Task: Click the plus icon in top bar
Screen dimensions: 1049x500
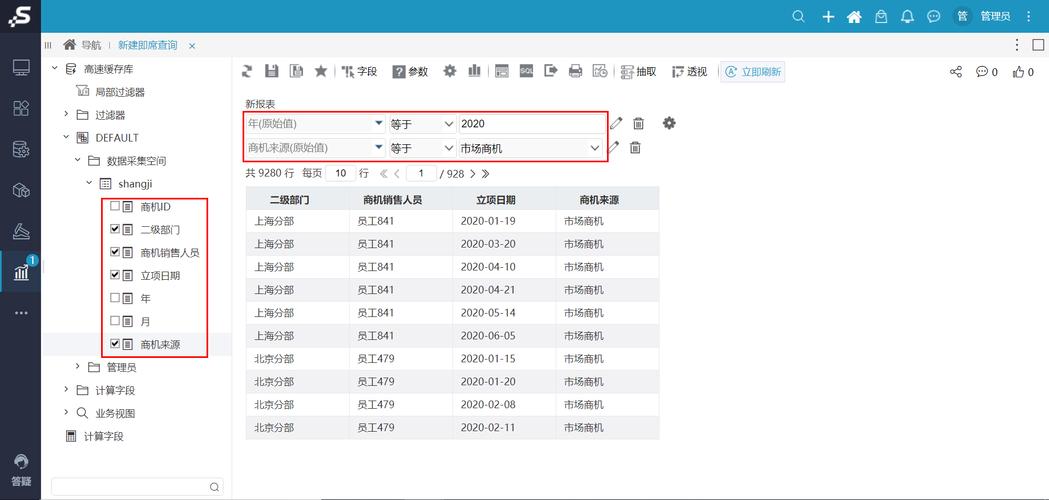Action: coord(828,17)
